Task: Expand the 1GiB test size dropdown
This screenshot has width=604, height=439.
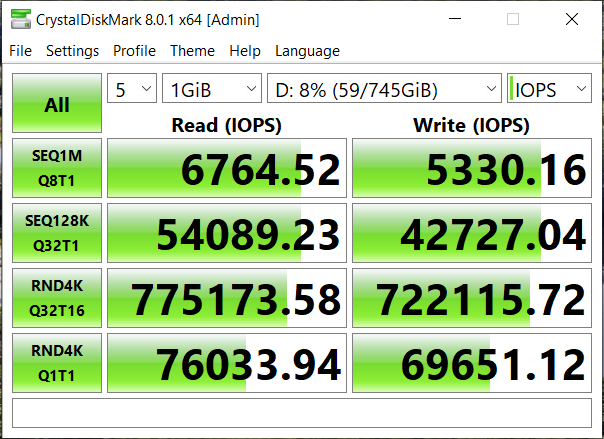Action: click(x=211, y=90)
